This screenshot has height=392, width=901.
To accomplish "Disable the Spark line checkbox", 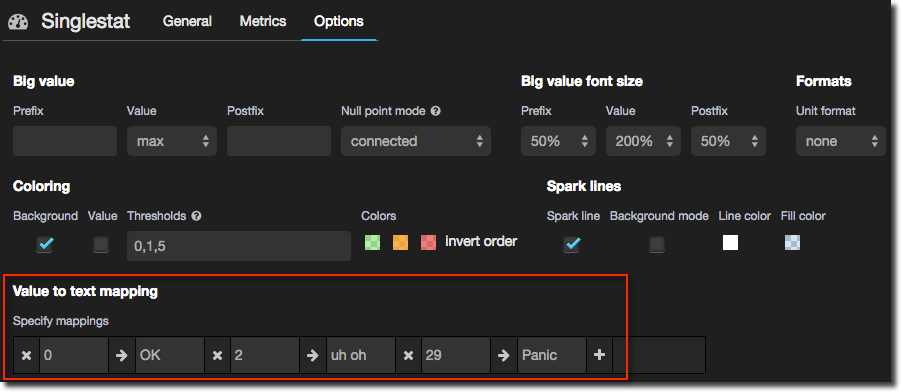I will coord(571,244).
